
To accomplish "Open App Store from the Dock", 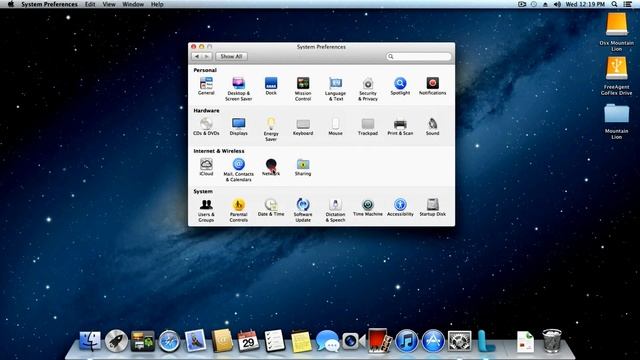I will (433, 341).
